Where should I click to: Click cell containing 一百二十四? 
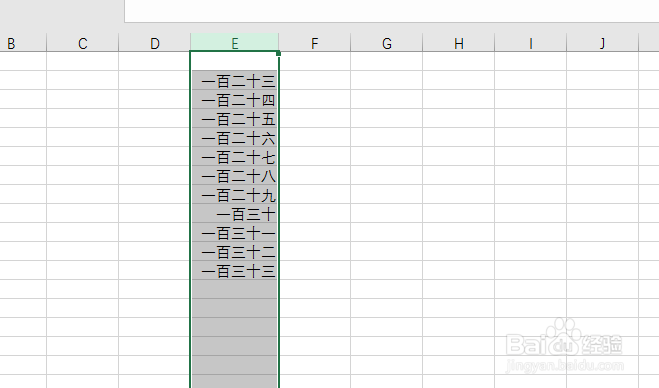coord(235,99)
